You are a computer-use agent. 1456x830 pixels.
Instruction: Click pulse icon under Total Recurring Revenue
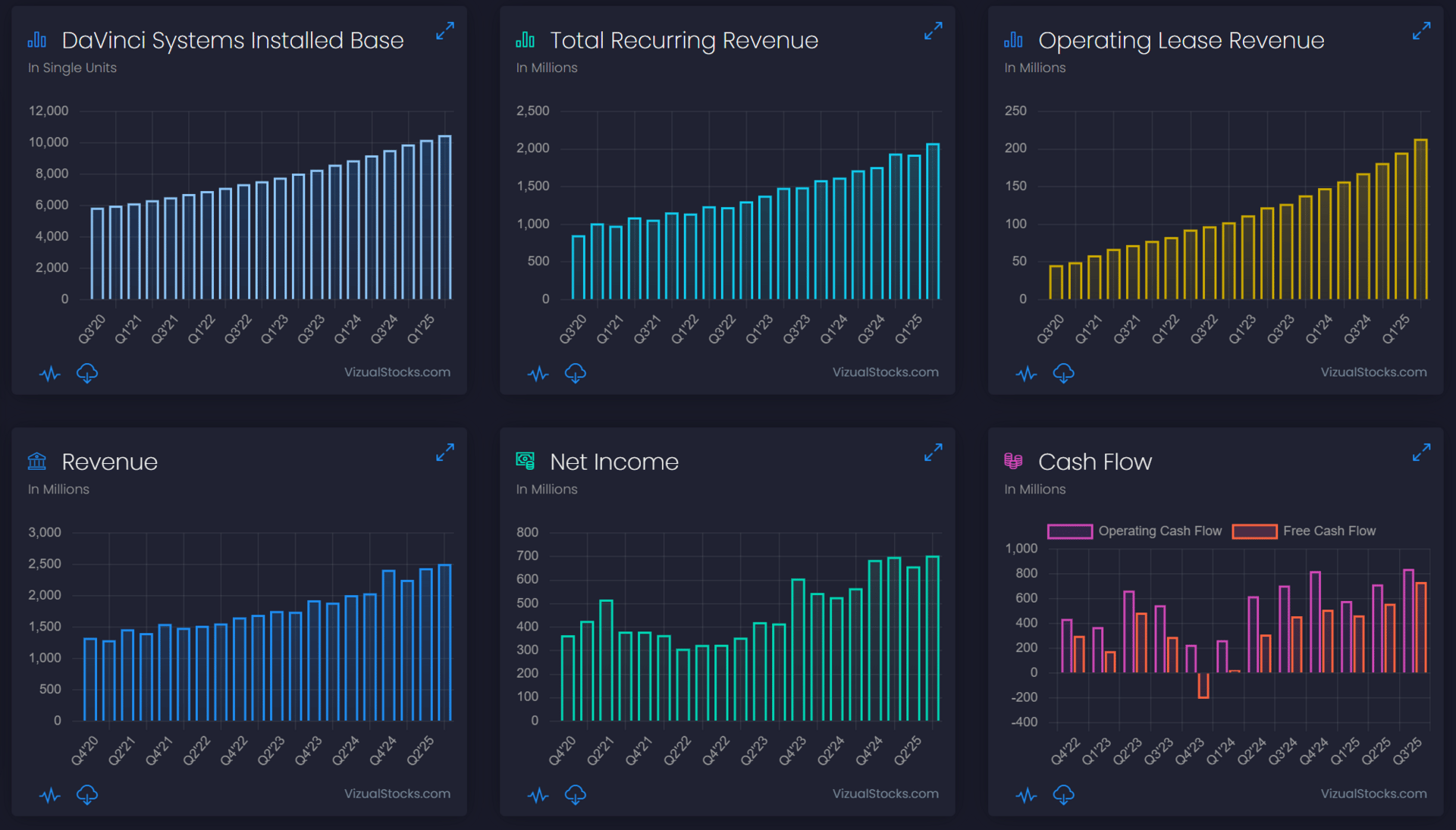pyautogui.click(x=538, y=374)
